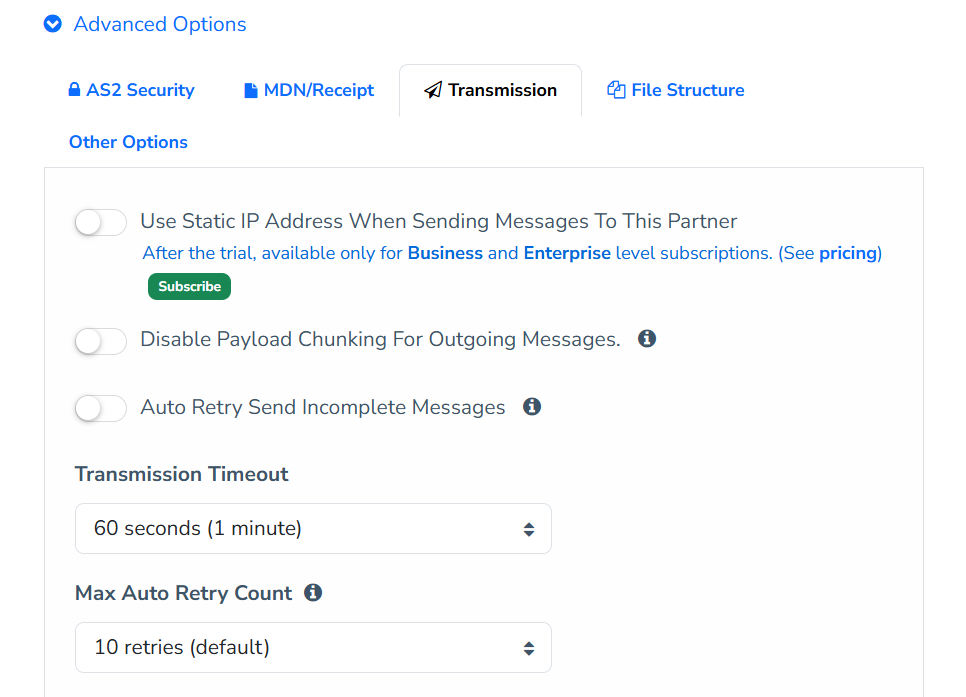Click the paper plane Transmission icon

pyautogui.click(x=433, y=90)
